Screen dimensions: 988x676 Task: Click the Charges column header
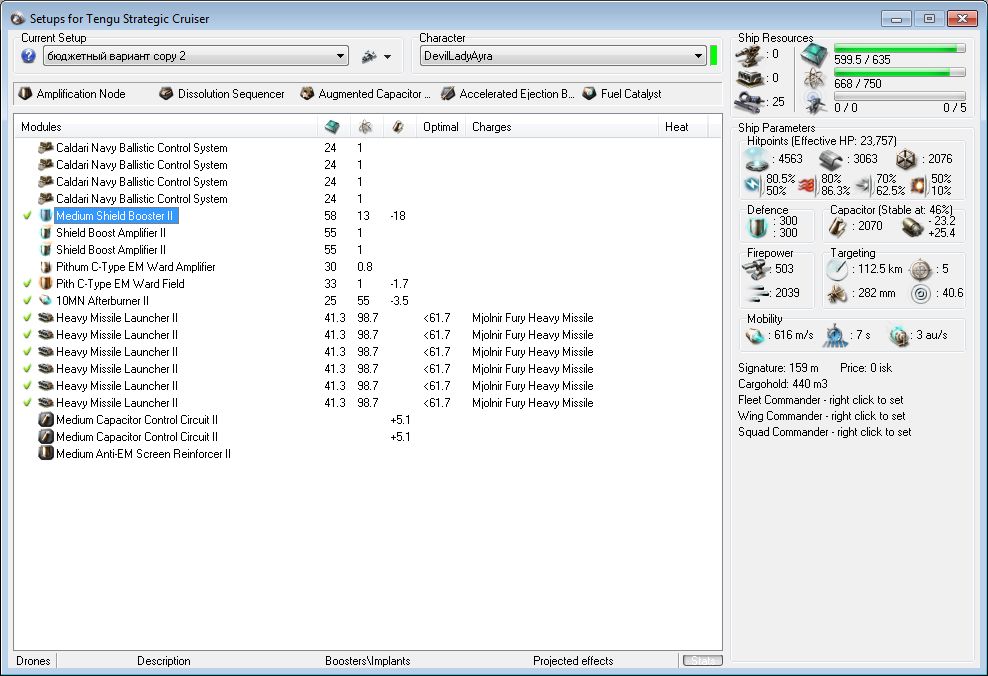point(561,127)
